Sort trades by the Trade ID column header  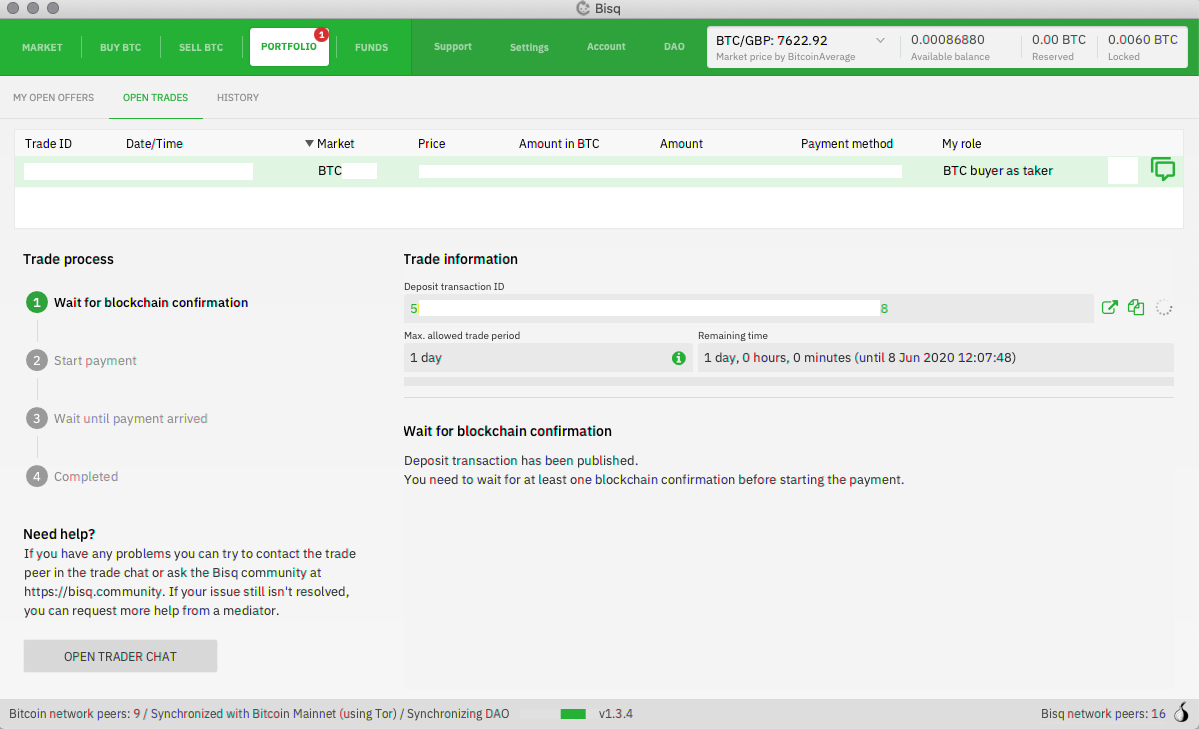(48, 144)
